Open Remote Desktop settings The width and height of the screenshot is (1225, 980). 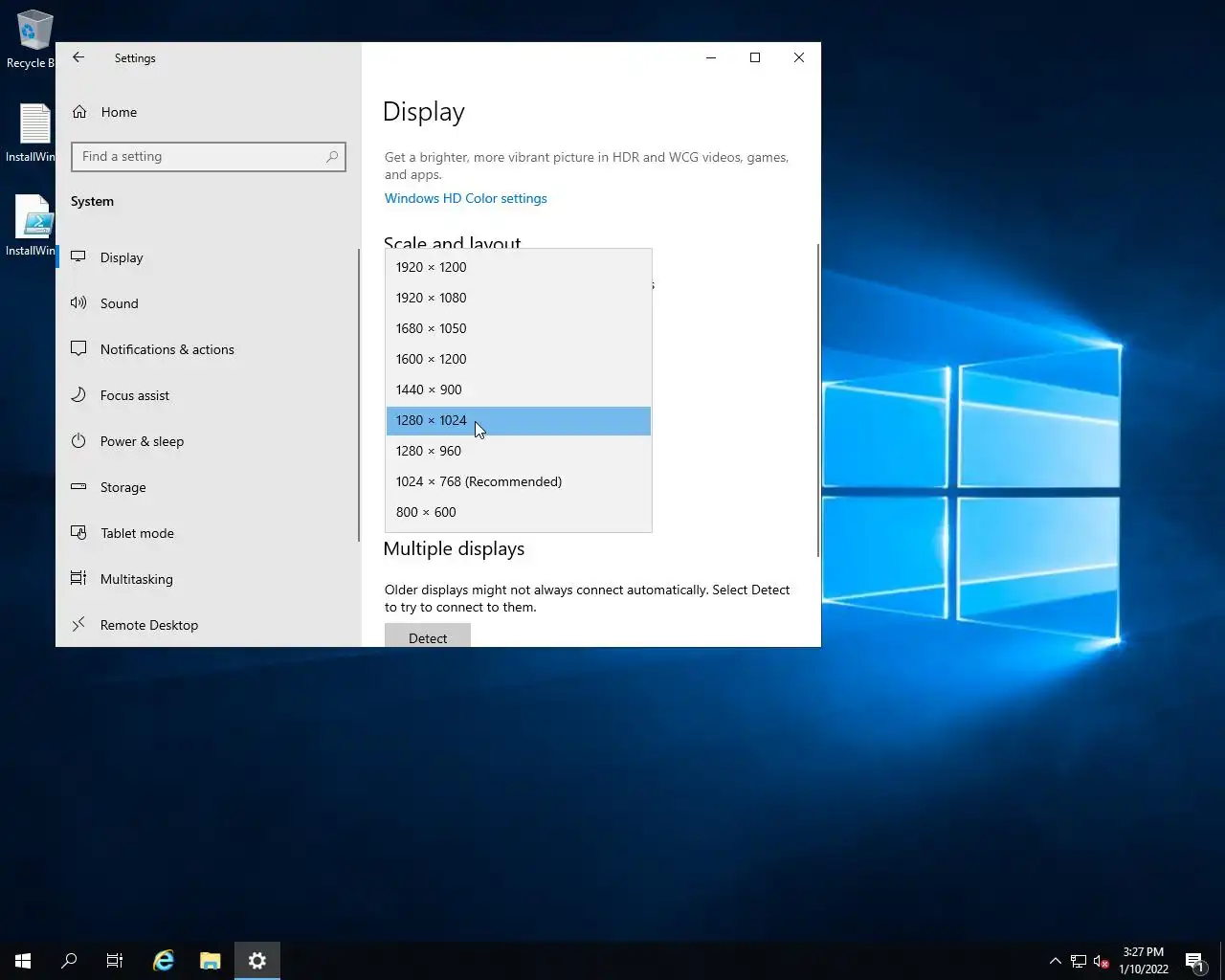point(209,625)
